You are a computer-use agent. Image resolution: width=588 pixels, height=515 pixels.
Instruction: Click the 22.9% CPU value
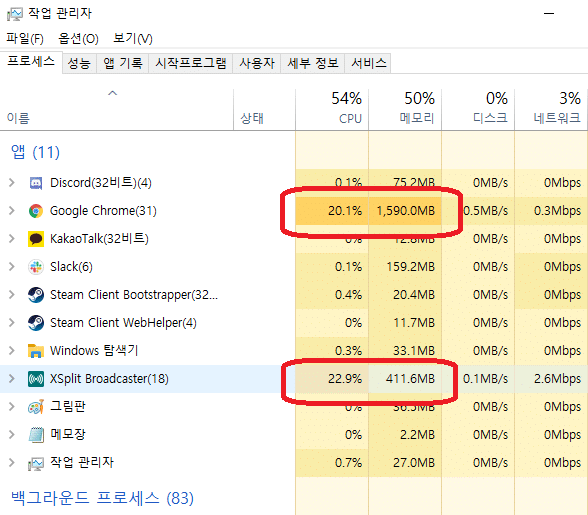coord(345,379)
